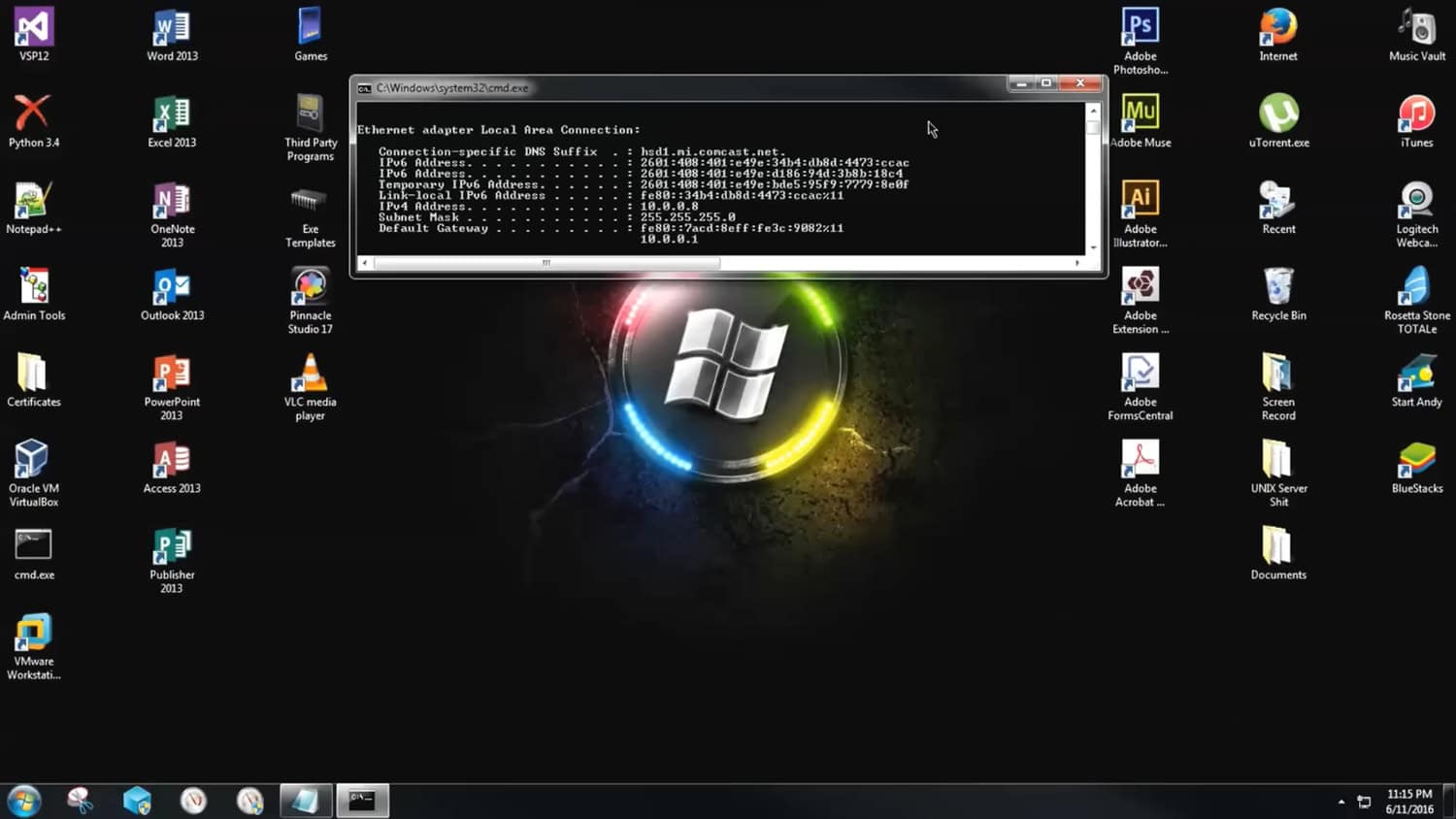Screen dimensions: 1456x819
Task: Launch Oracle VM VirtualBox shortcut
Action: coord(34,473)
